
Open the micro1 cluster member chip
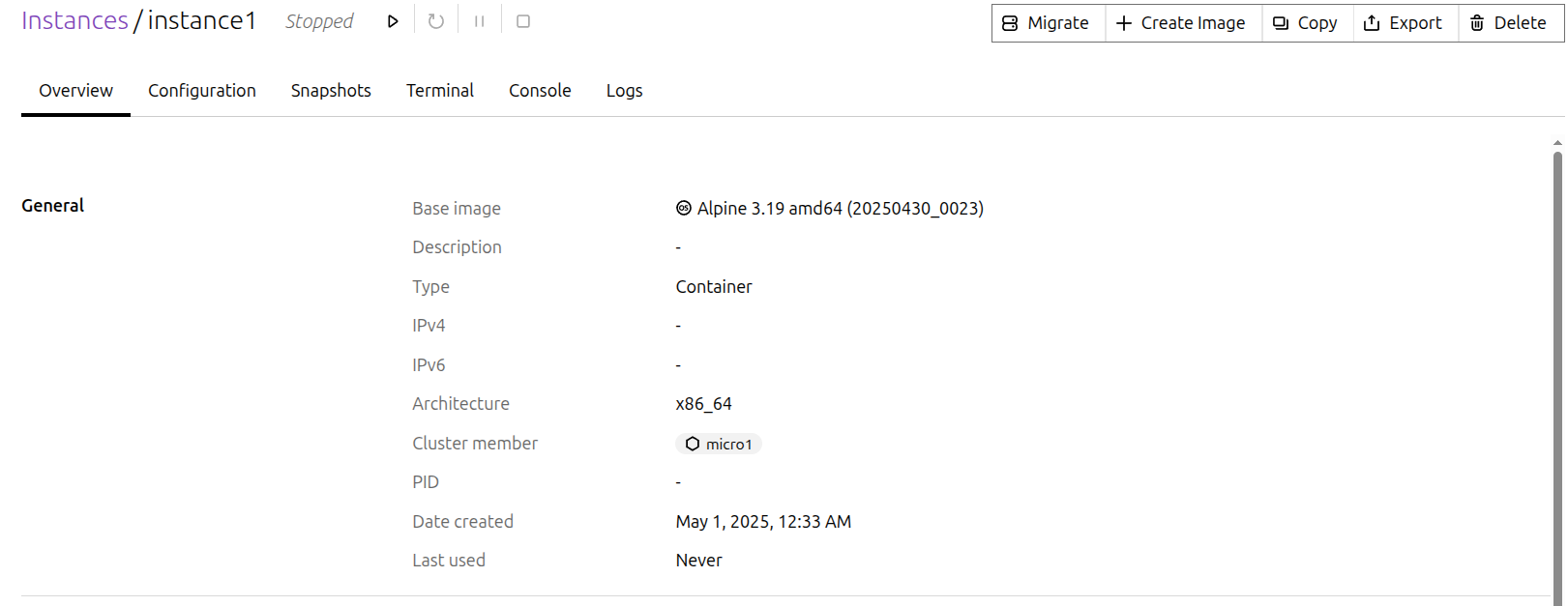click(x=719, y=444)
